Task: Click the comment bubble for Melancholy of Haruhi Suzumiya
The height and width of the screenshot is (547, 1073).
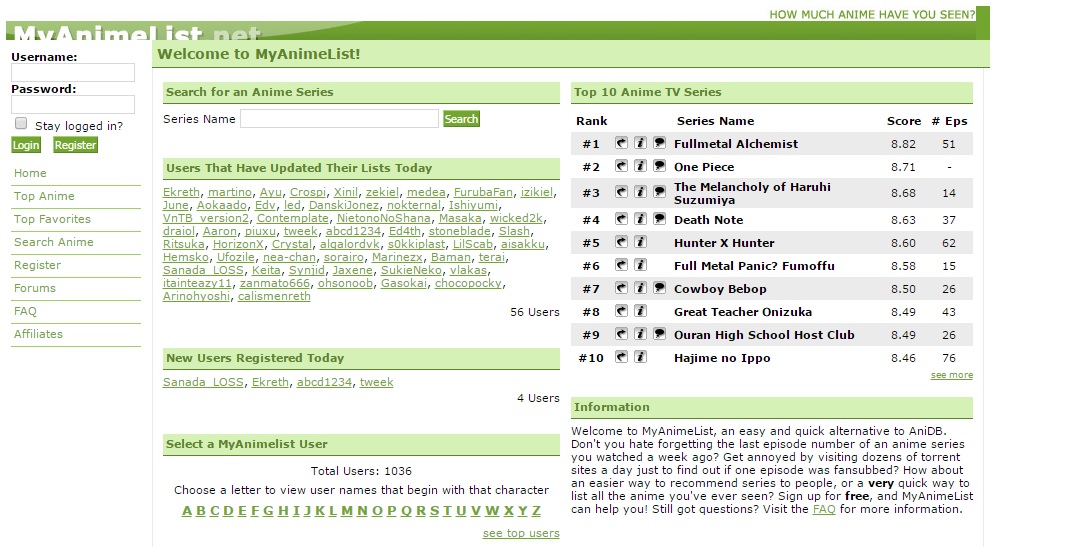Action: tap(660, 192)
